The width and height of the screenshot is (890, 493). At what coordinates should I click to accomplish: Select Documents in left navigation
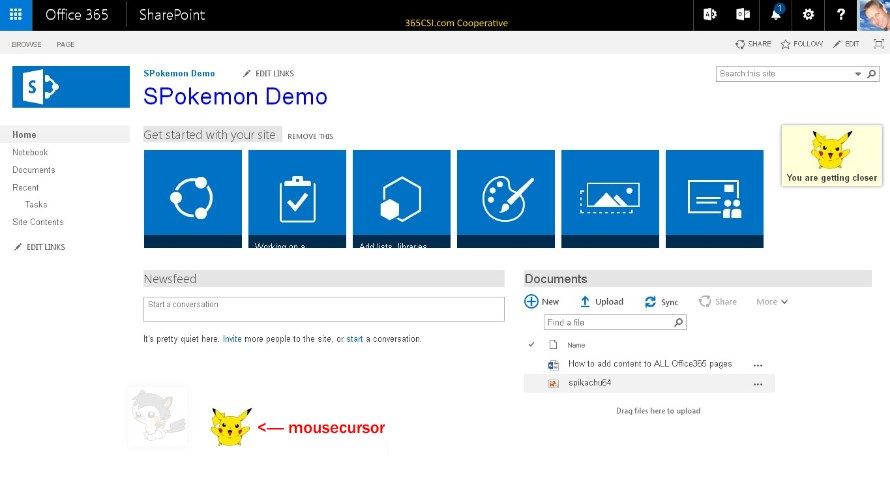pos(33,170)
